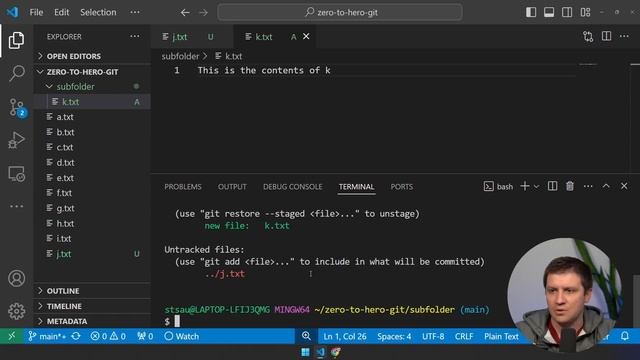Switch to the OUTPUT panel tab

(x=232, y=187)
